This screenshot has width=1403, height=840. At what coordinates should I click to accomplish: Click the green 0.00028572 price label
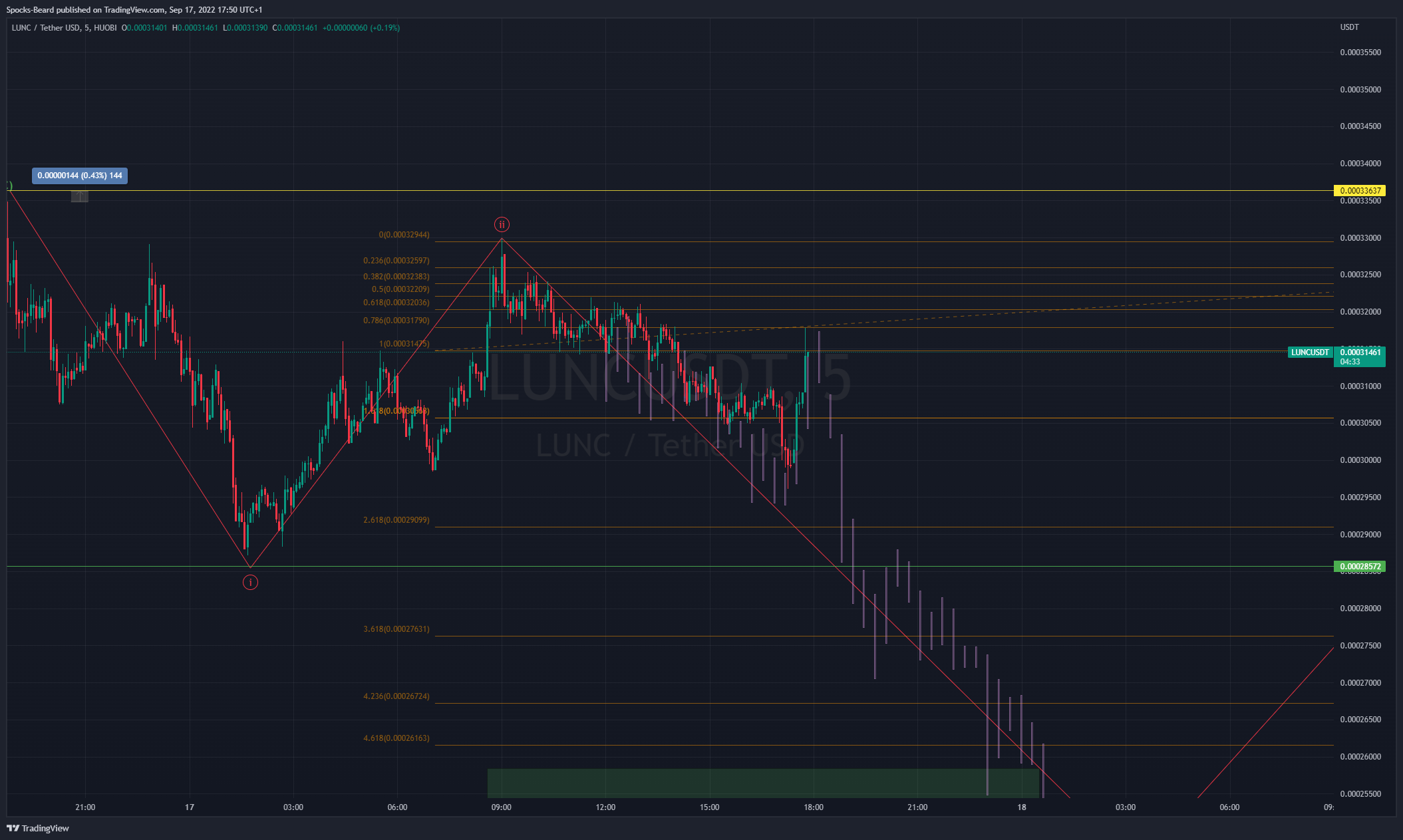[x=1360, y=567]
